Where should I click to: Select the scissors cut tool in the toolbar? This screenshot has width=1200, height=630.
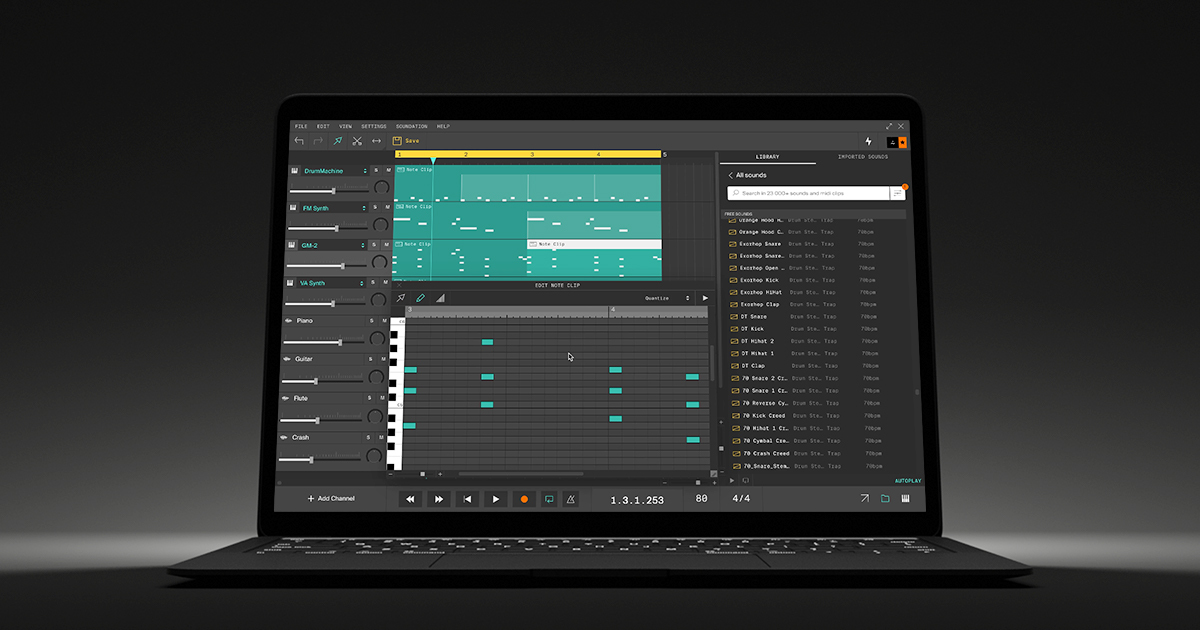point(357,141)
